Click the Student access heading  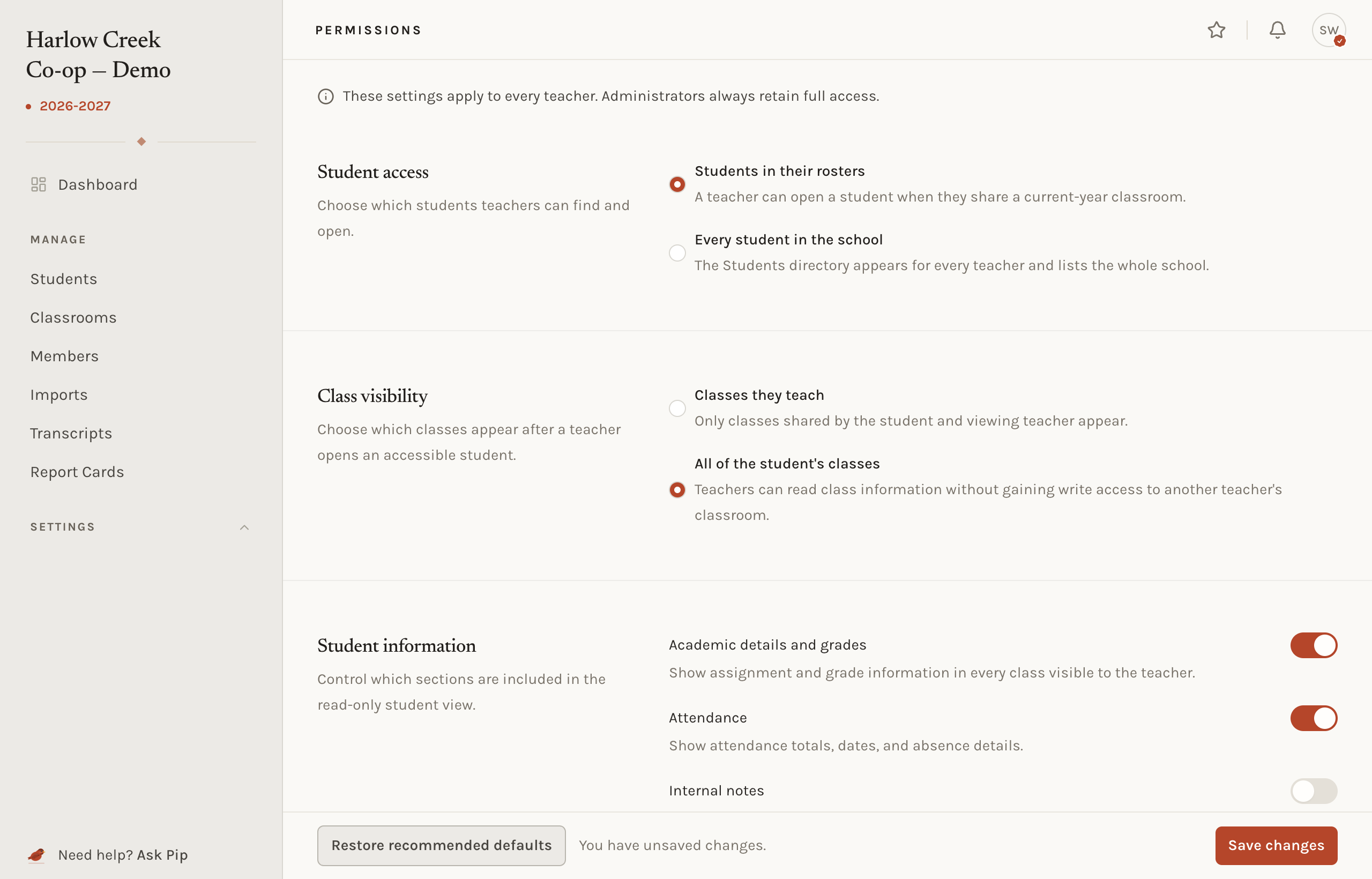coord(372,172)
